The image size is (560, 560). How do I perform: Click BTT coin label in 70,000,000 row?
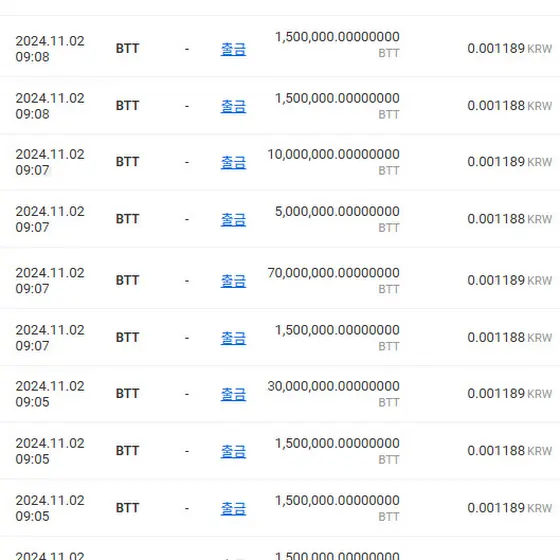click(128, 280)
